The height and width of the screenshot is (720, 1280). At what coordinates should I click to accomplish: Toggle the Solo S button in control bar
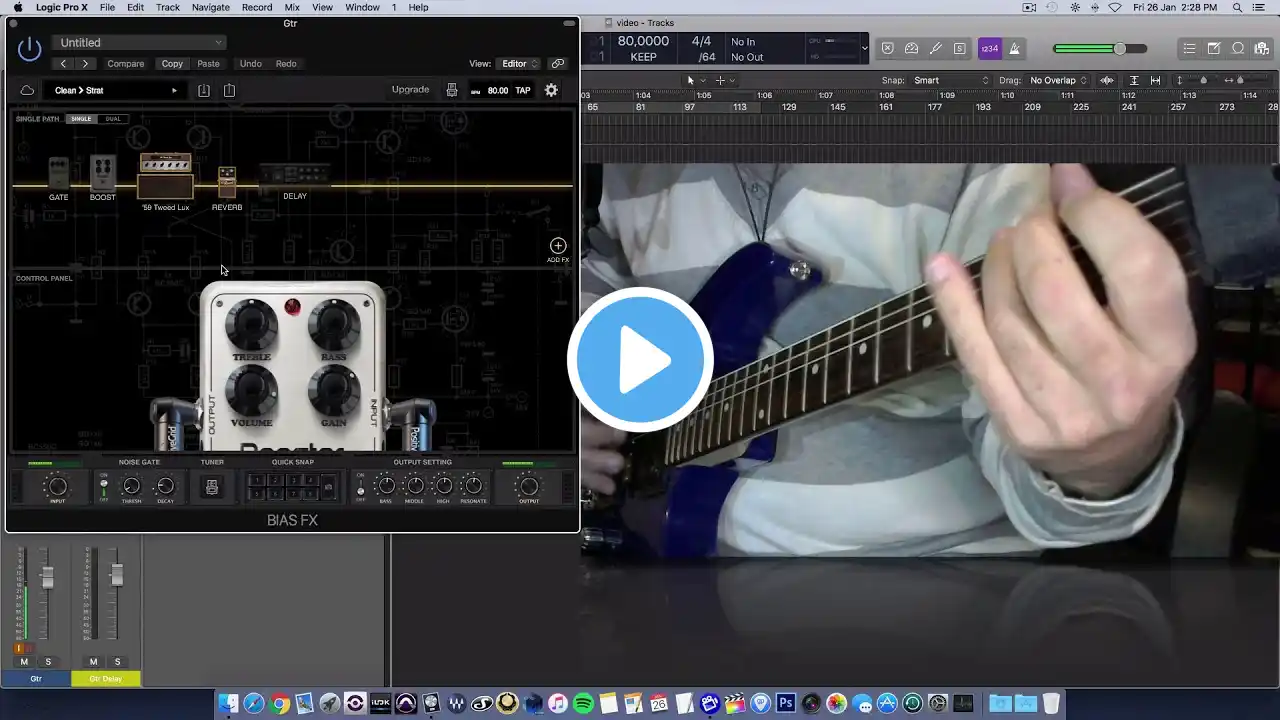pyautogui.click(x=960, y=48)
